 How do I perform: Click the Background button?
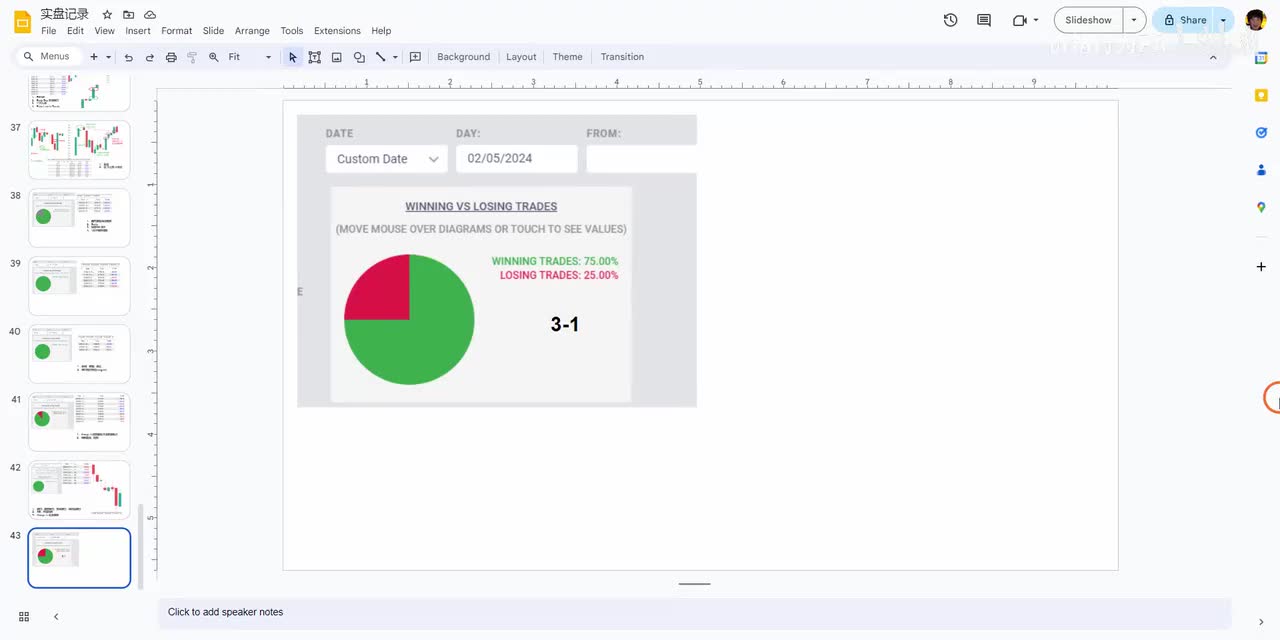463,57
